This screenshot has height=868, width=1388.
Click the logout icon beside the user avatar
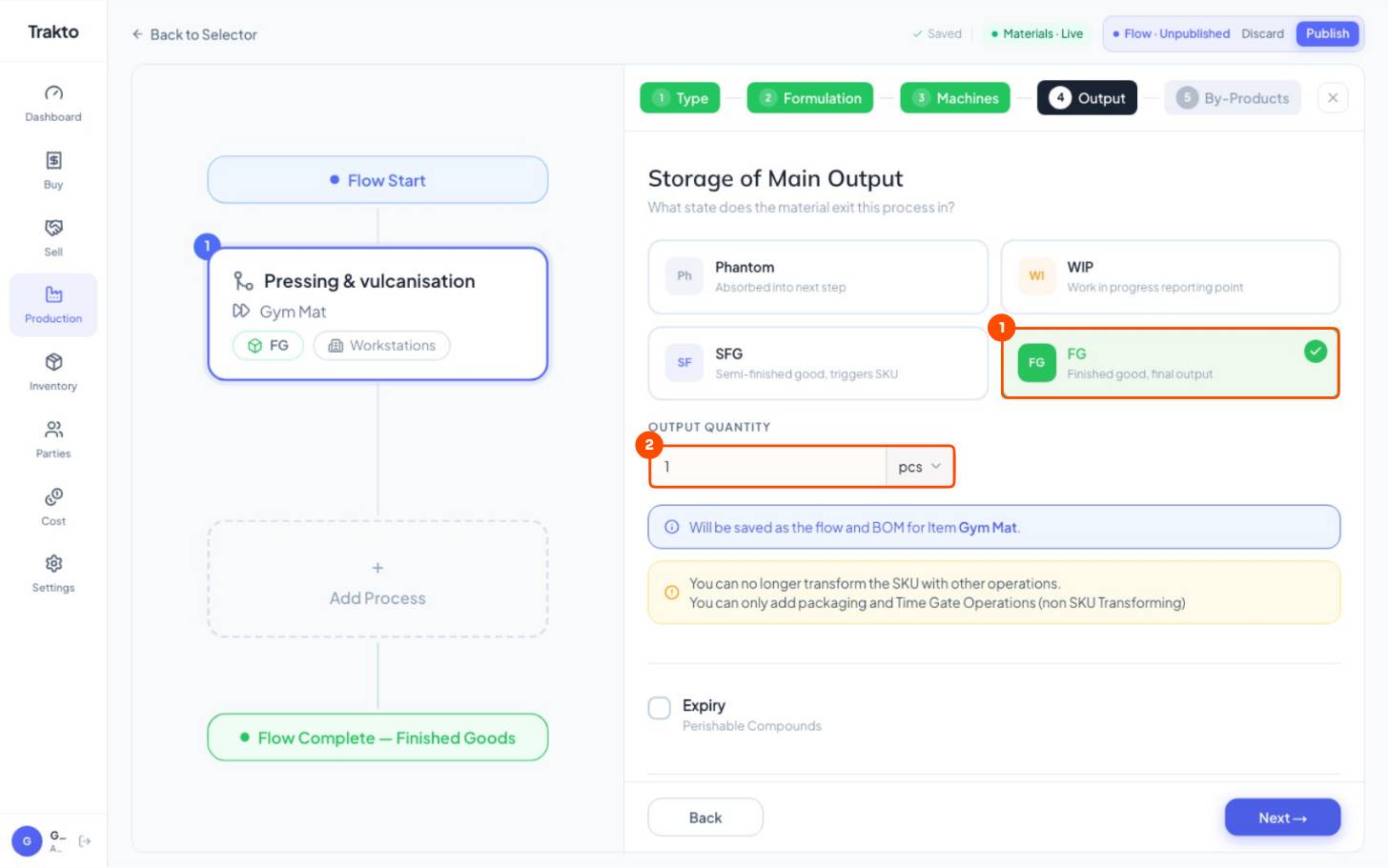point(85,841)
